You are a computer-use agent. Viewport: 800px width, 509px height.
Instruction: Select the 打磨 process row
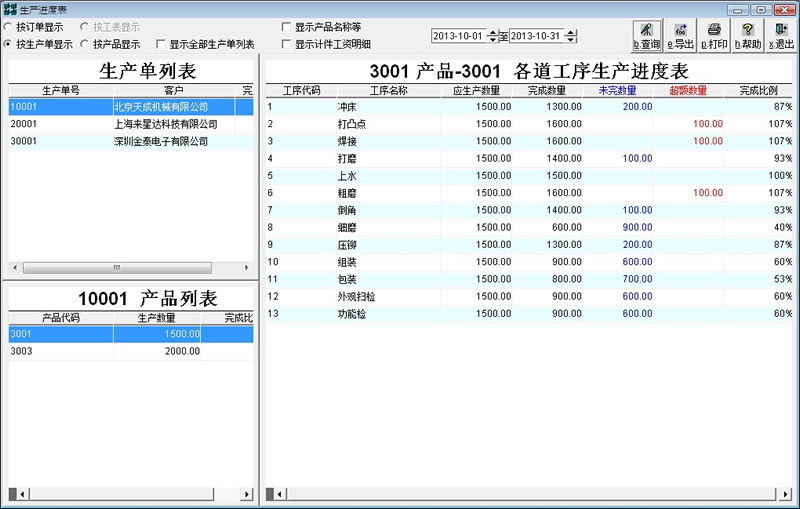click(529, 159)
